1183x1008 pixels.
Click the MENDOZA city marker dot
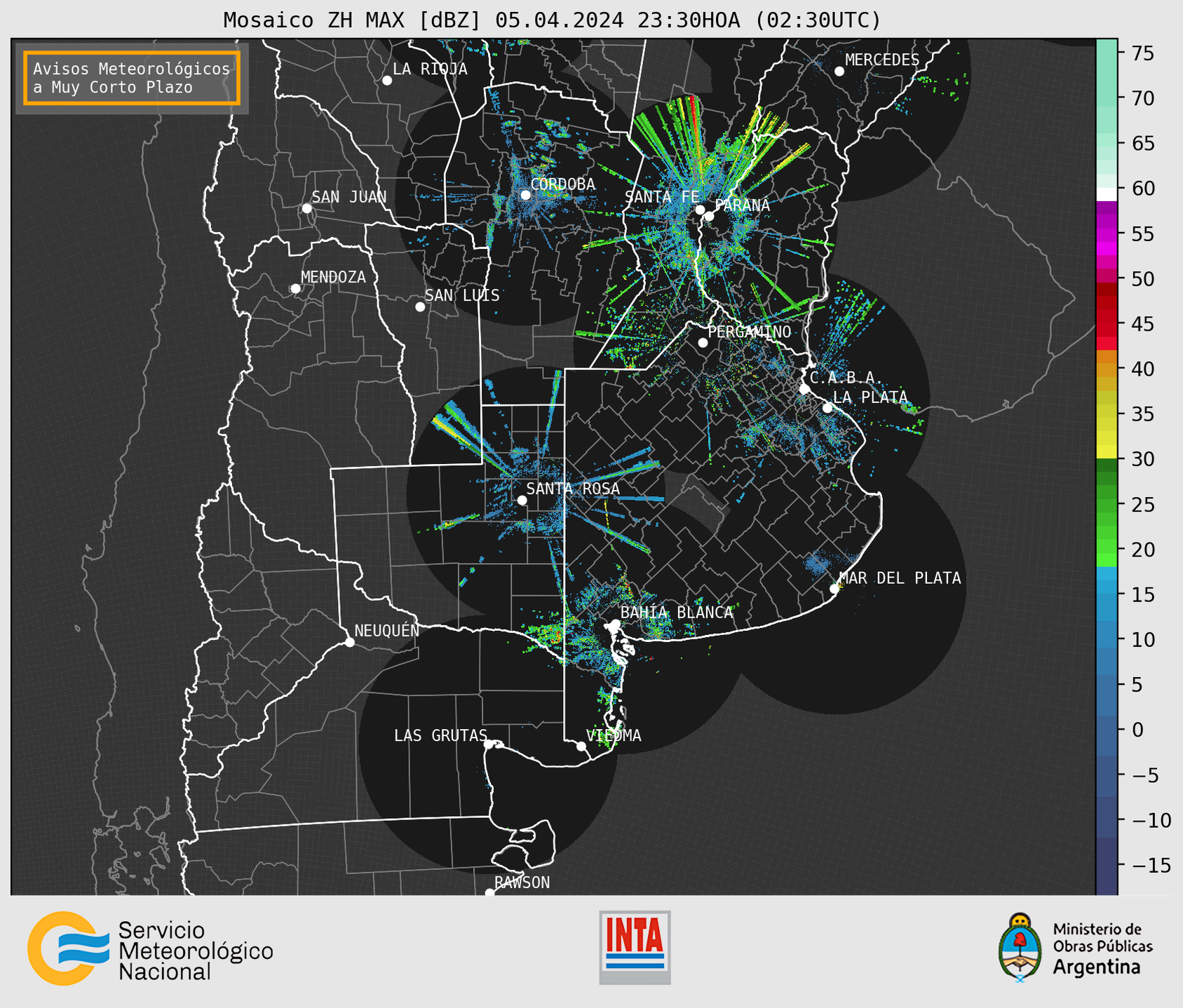[x=295, y=289]
